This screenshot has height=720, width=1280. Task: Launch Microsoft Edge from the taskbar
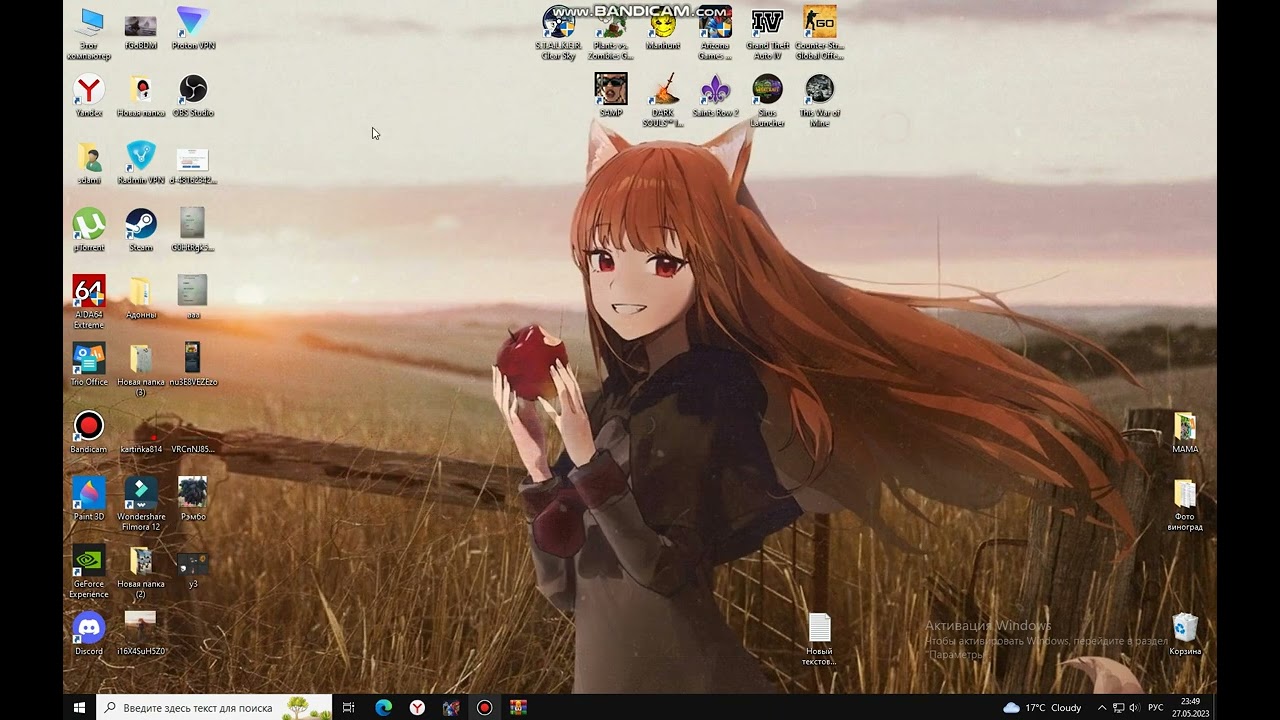coord(383,707)
